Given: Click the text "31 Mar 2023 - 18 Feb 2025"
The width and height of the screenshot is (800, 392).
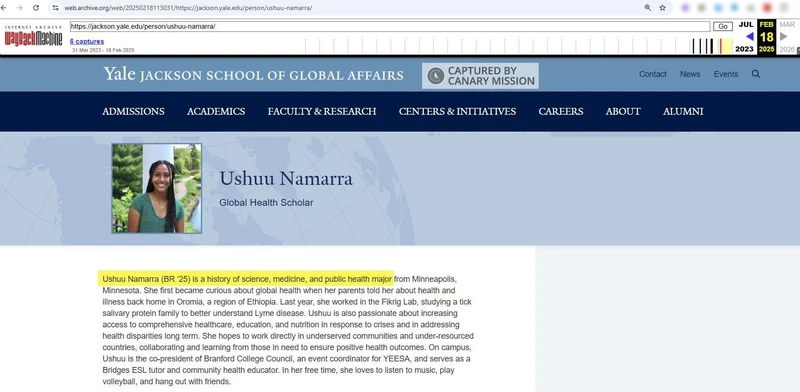Looking at the screenshot, I should click(x=103, y=50).
